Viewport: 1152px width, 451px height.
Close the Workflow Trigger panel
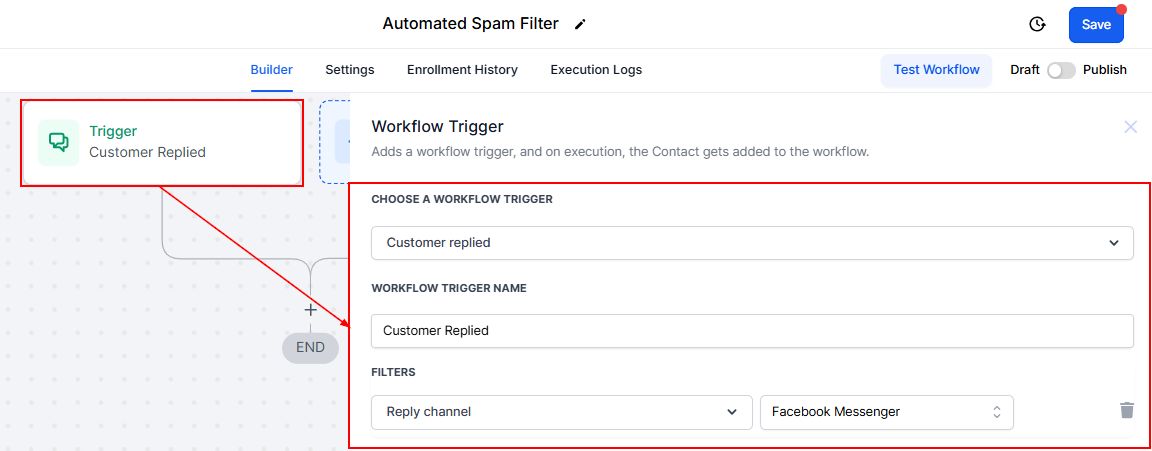(x=1131, y=127)
